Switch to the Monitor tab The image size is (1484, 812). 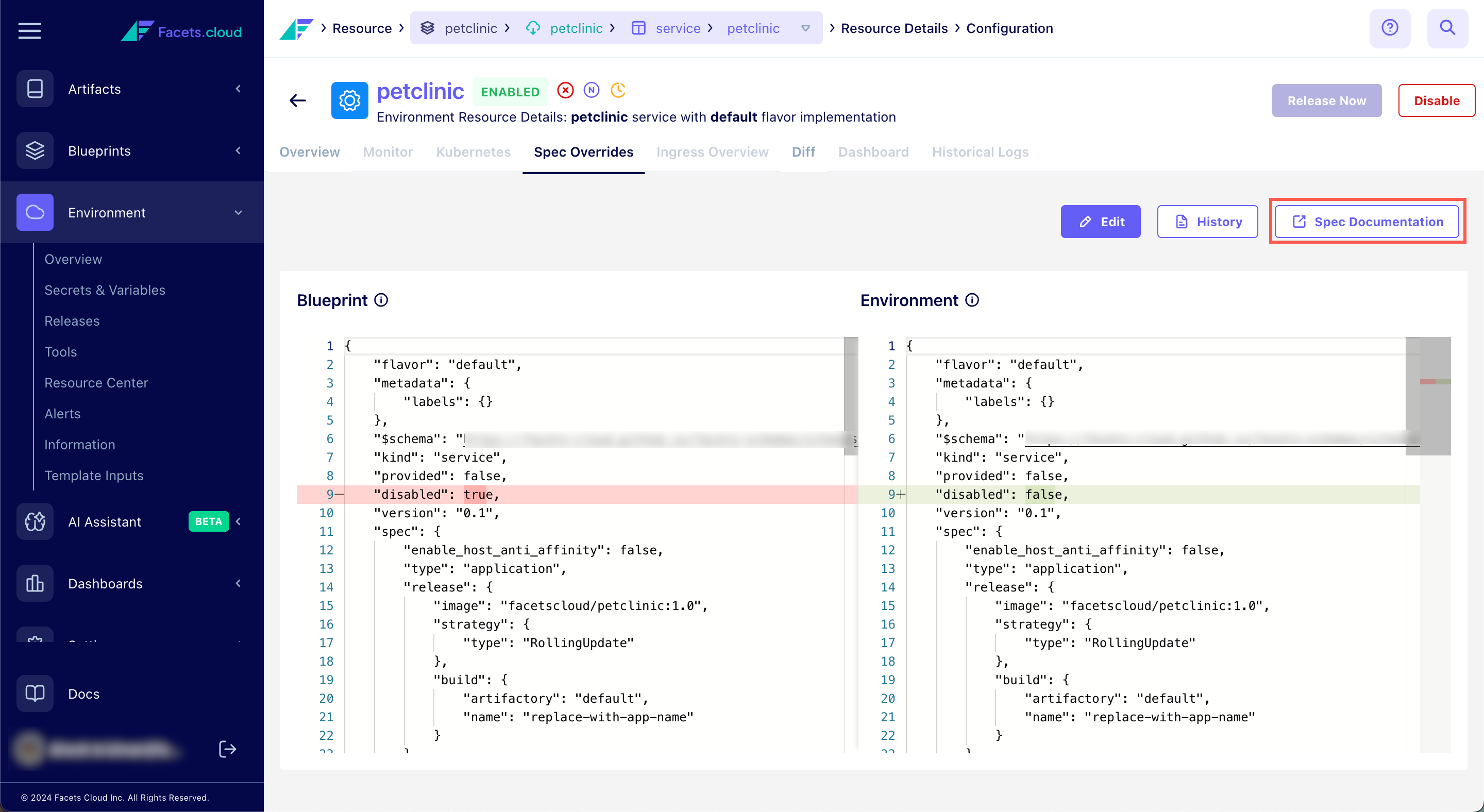tap(387, 152)
